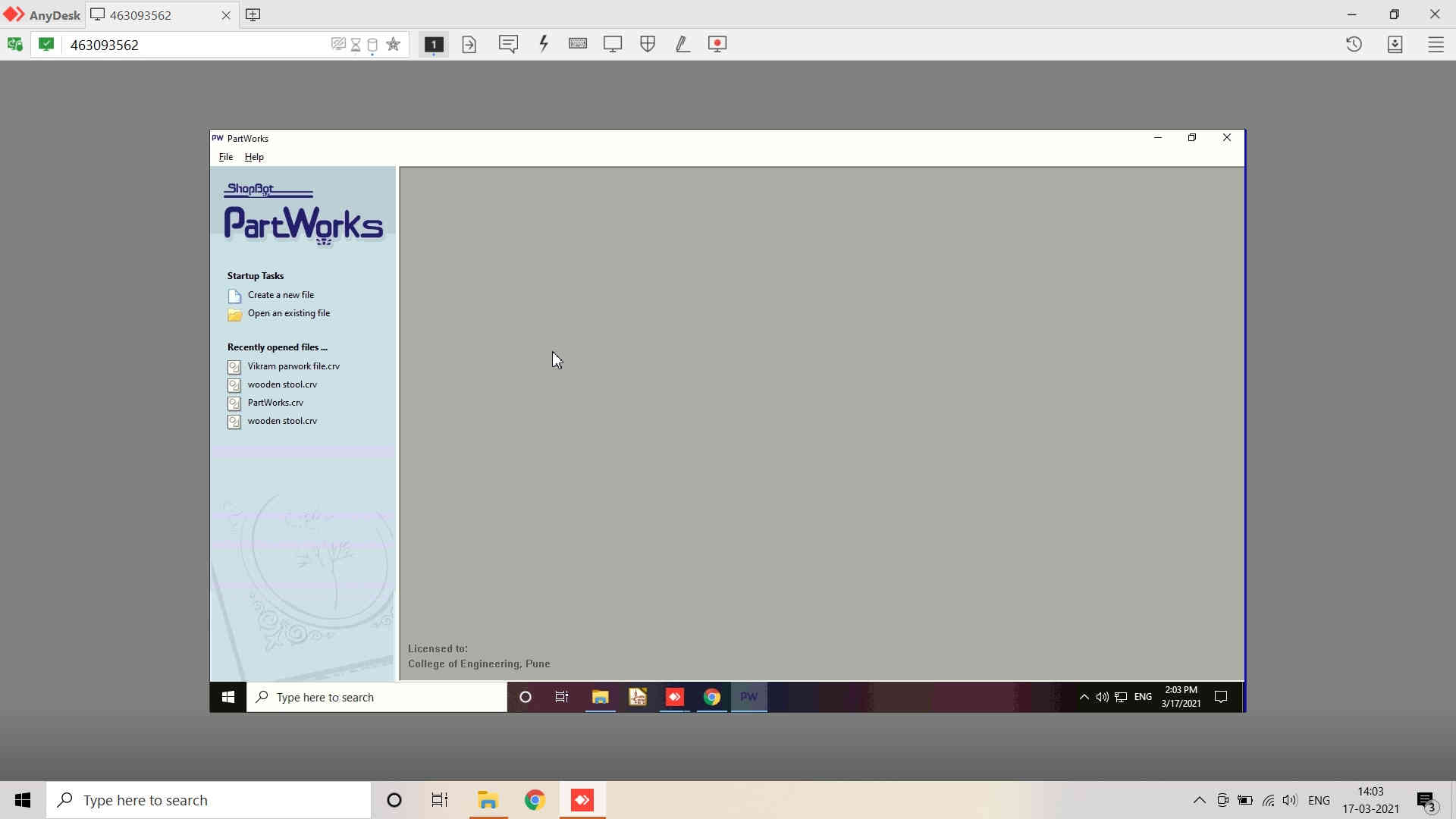This screenshot has width=1456, height=819.
Task: Click yellow open folder icon
Action: [234, 314]
